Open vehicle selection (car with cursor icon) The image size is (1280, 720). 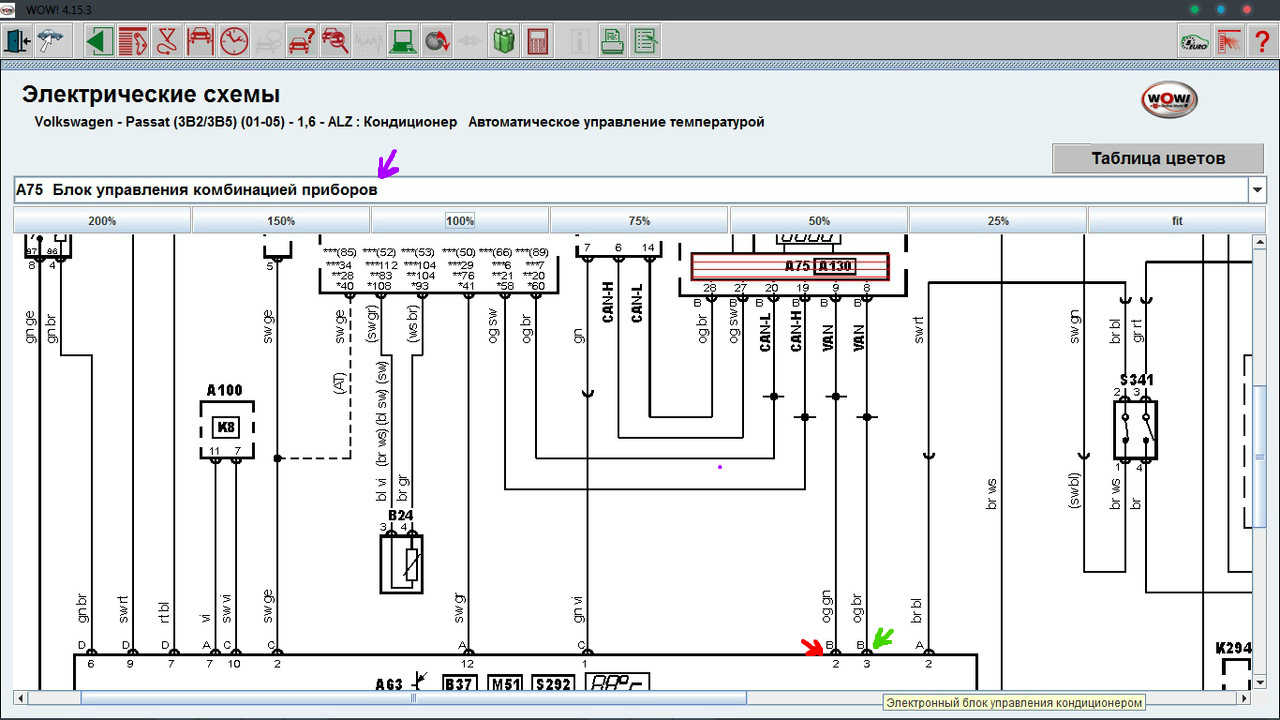click(x=50, y=41)
